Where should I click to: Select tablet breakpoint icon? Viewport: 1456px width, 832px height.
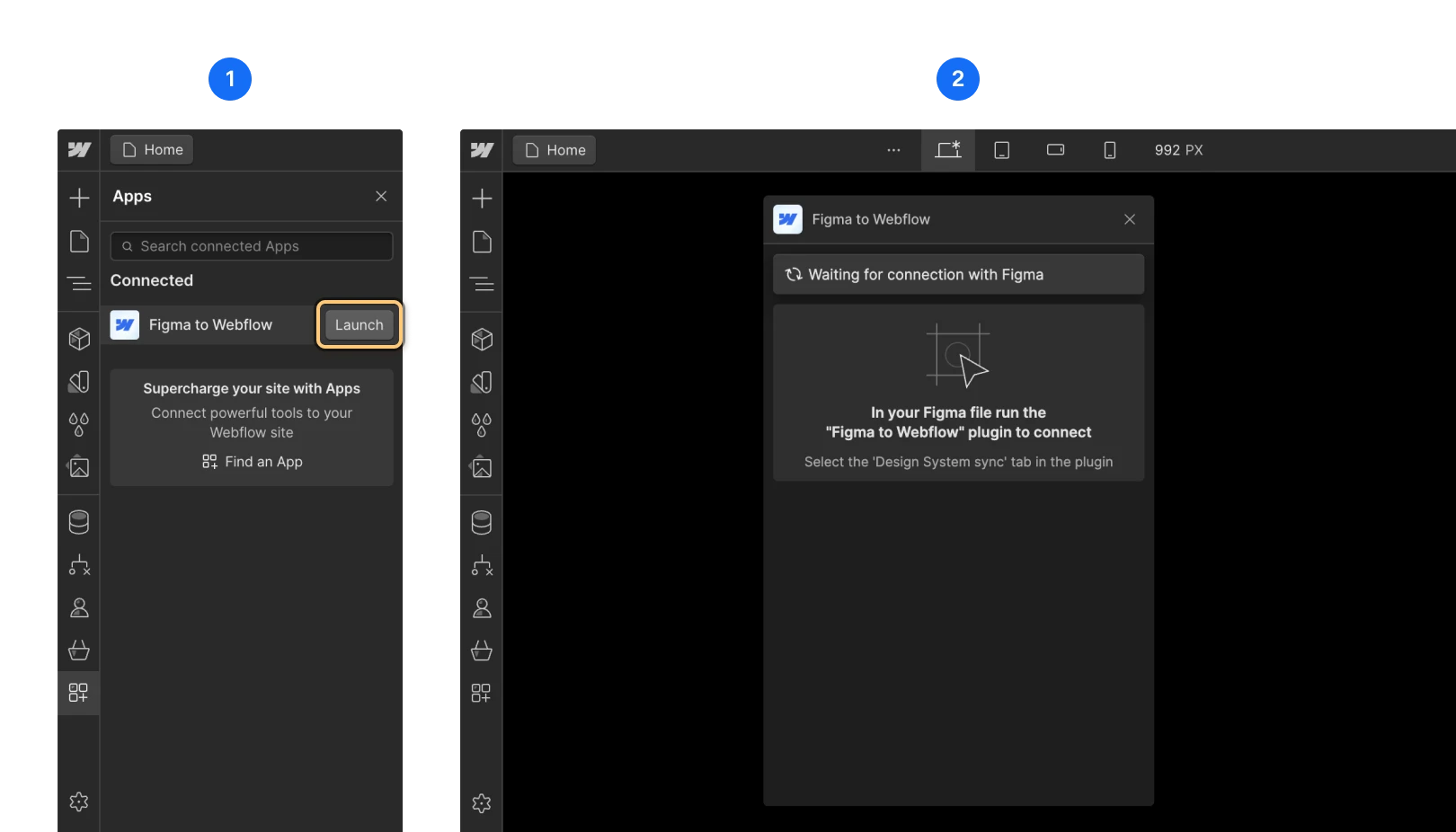coord(1002,150)
